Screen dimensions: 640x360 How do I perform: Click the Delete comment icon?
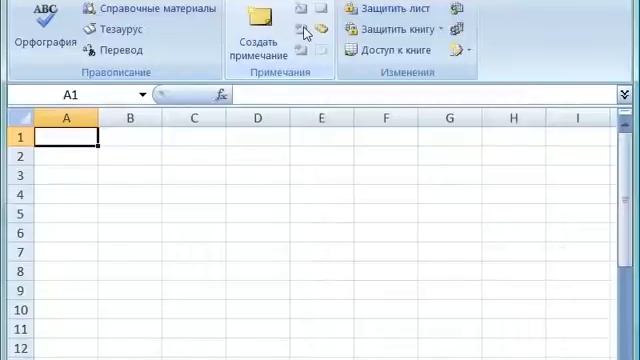(x=301, y=8)
